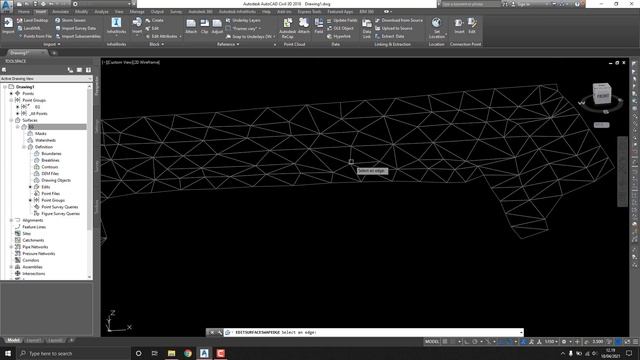
Task: Launch Autodesk ReCap
Action: (287, 26)
